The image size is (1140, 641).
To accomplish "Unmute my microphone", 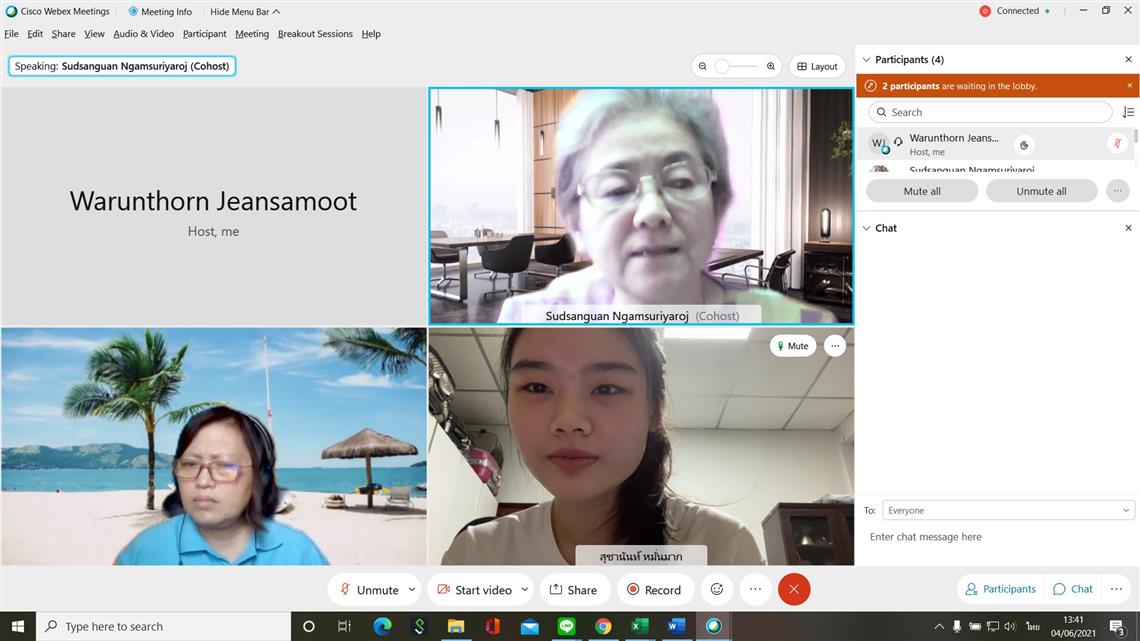I will 368,590.
